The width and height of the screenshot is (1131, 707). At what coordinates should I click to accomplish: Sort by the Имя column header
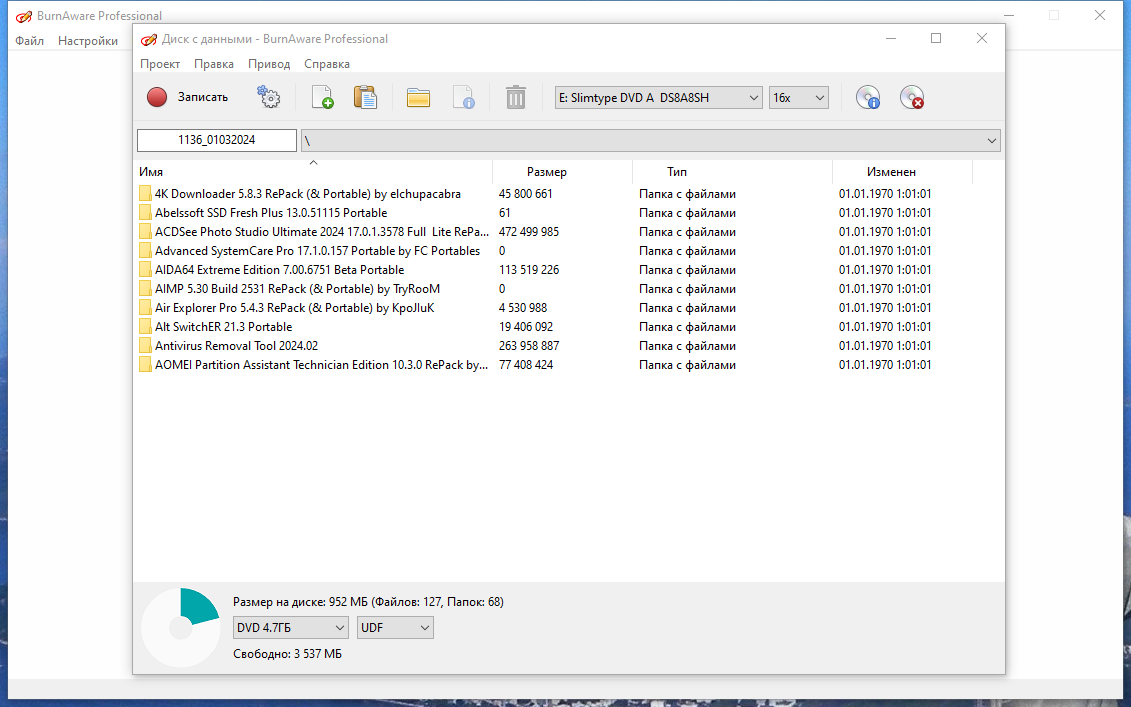point(314,172)
